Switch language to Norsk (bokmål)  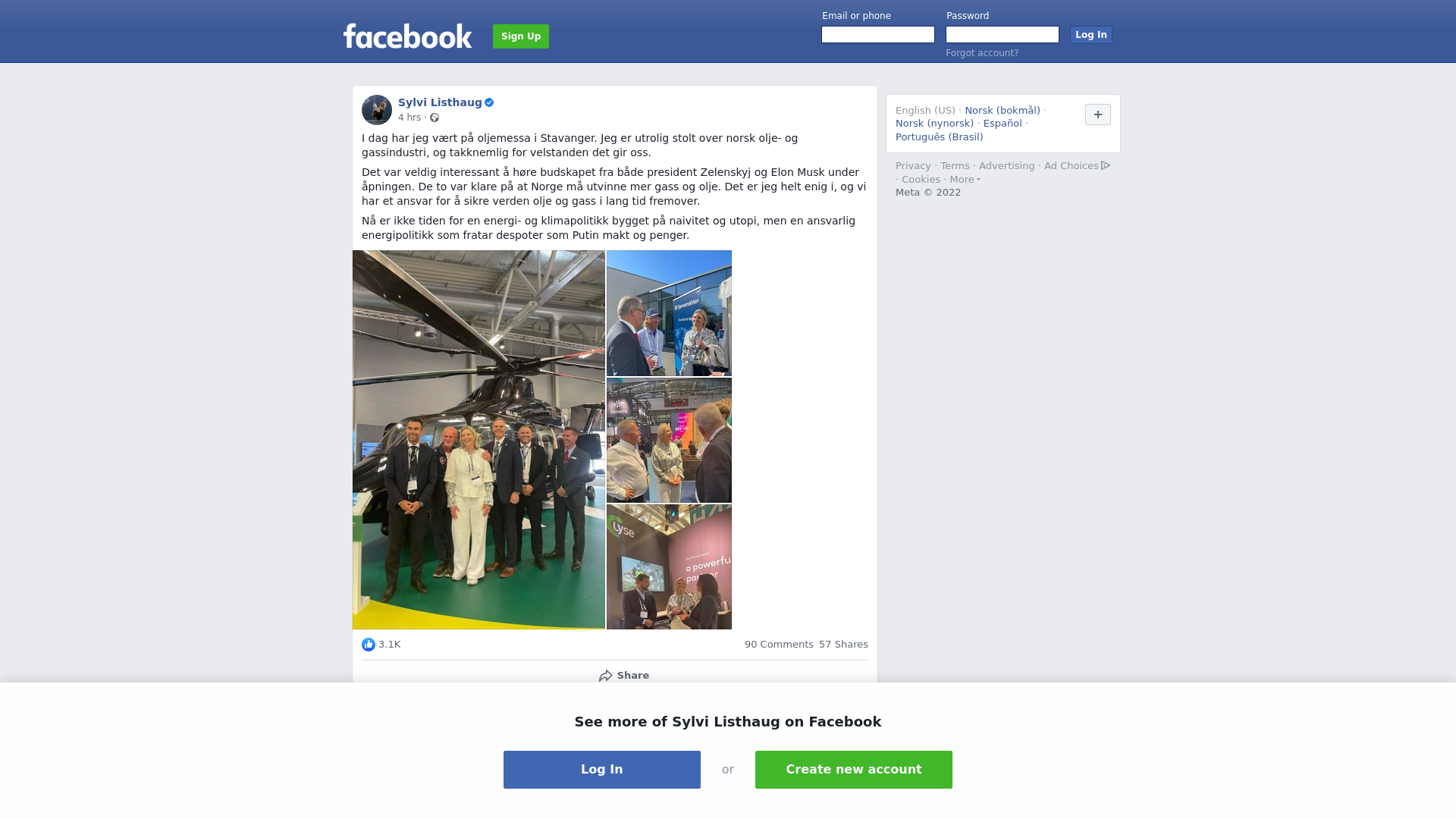[1003, 111]
